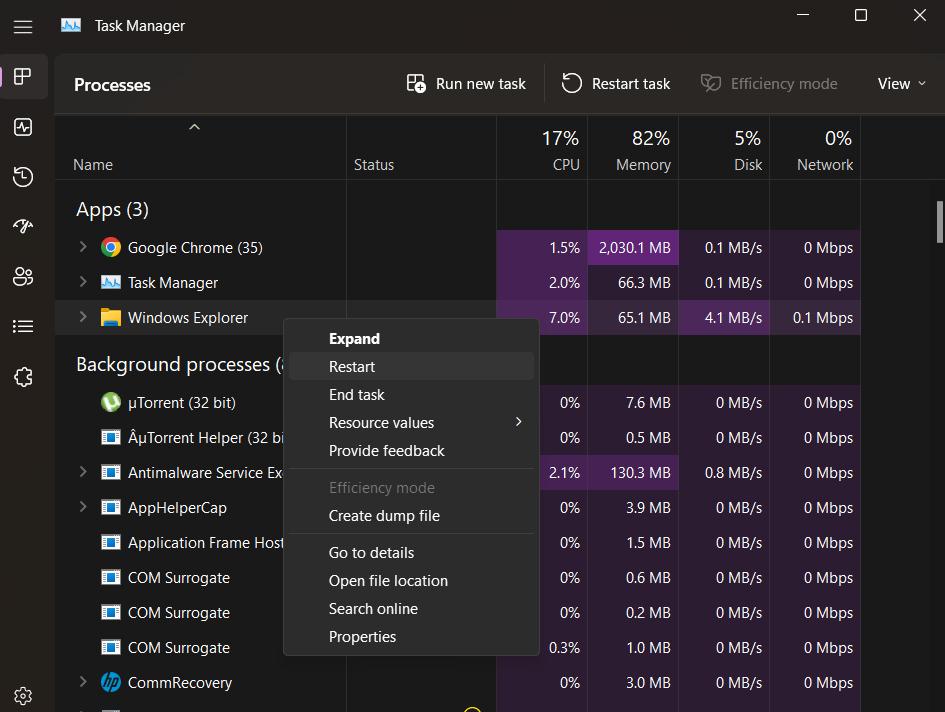
Task: Open the Services page puzzle icon
Action: click(23, 377)
